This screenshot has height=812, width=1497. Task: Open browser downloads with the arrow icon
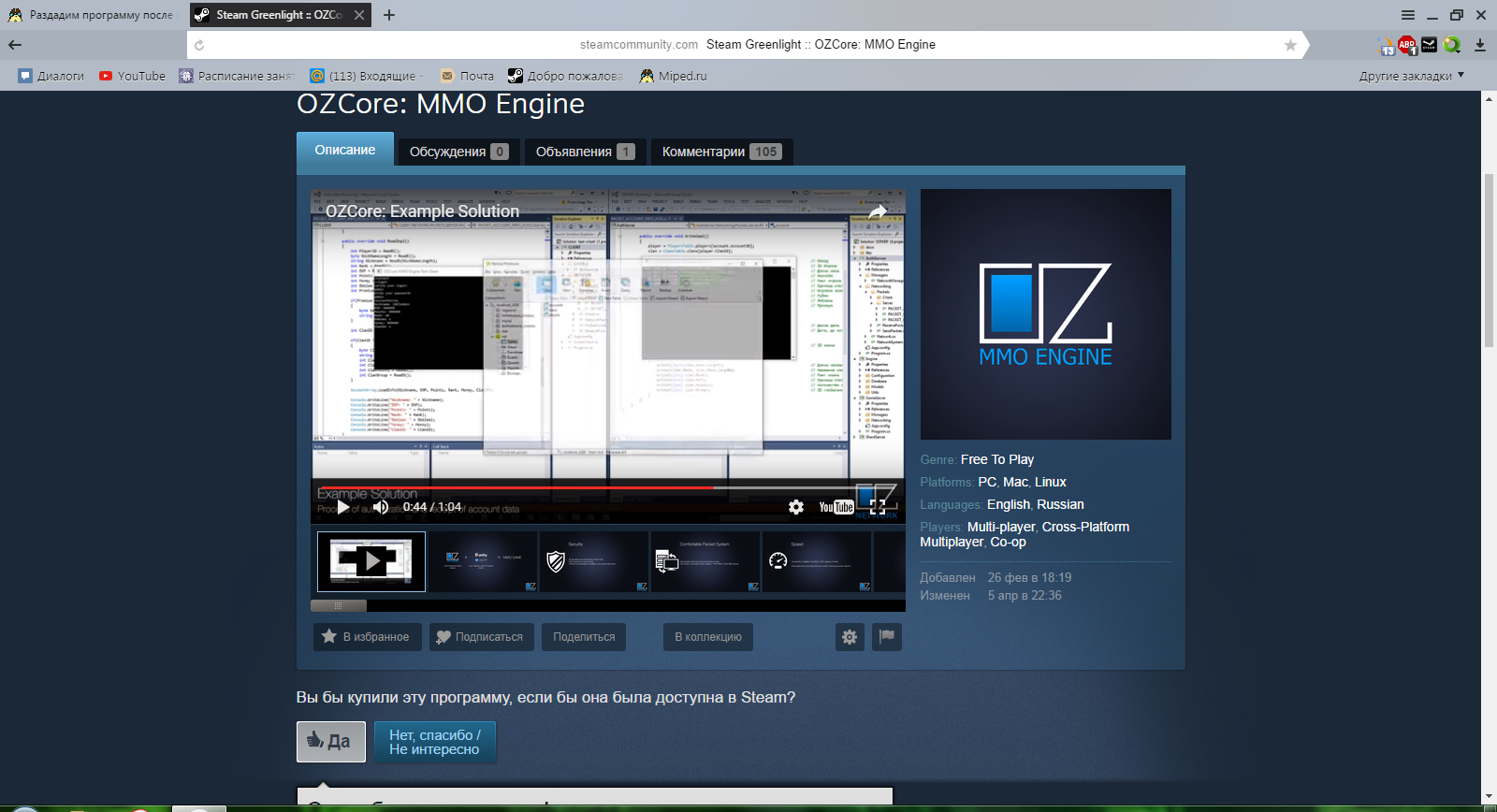coord(1480,44)
